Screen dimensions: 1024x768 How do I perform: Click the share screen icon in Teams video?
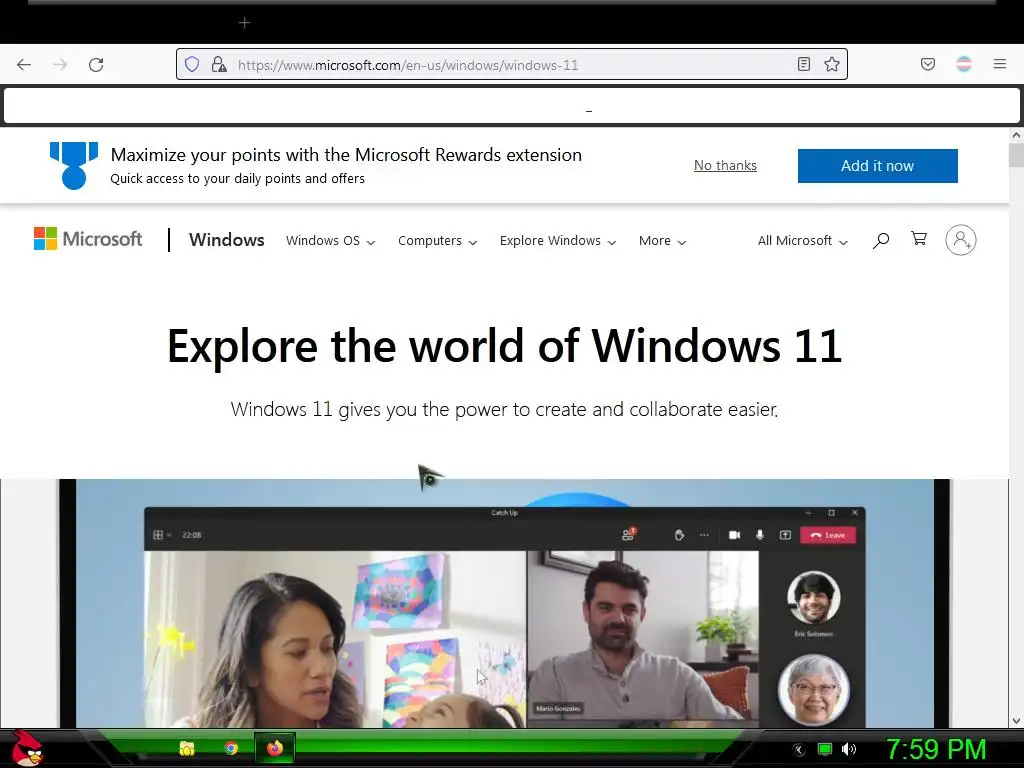point(785,535)
